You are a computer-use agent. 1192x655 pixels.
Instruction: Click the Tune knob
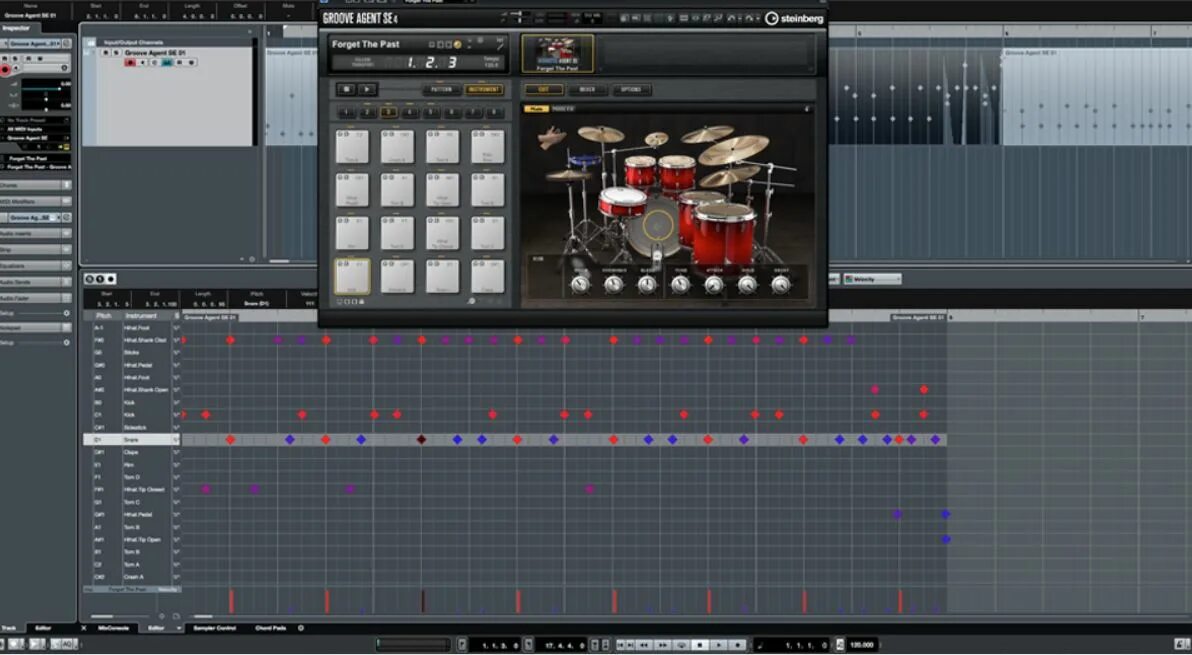pos(680,285)
